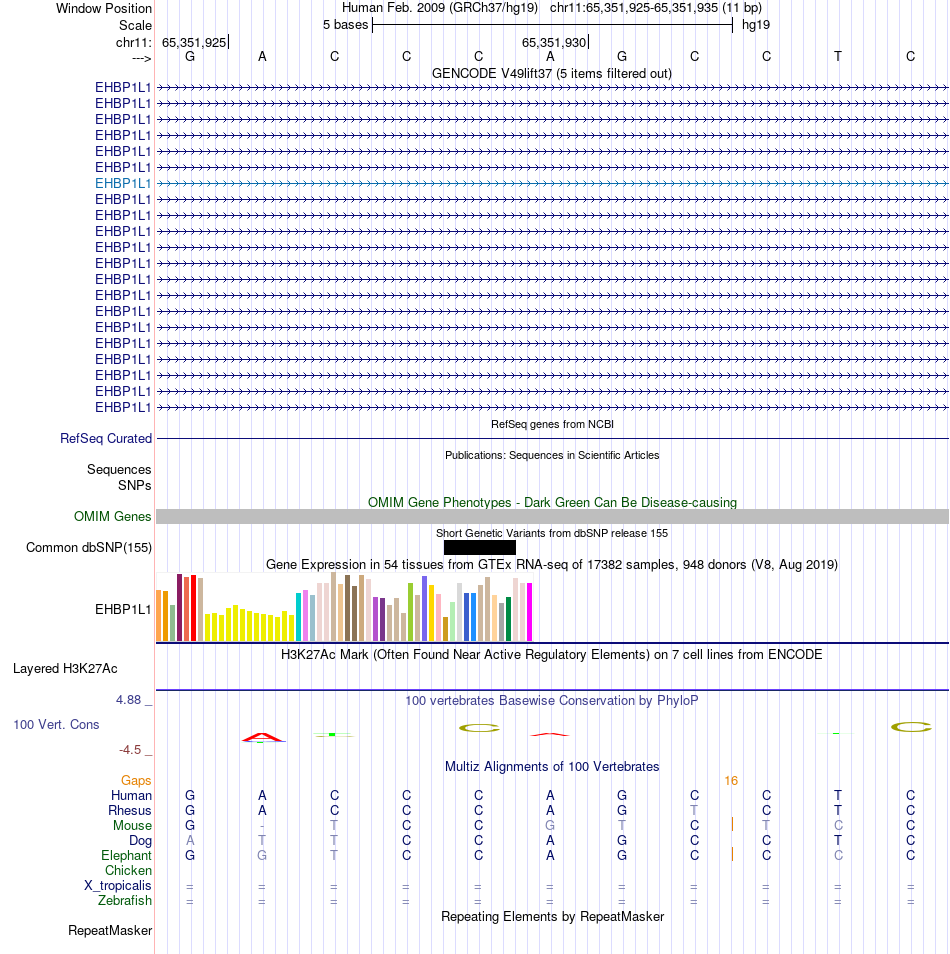This screenshot has height=954, width=950.
Task: Click the SNPs track label
Action: click(134, 486)
